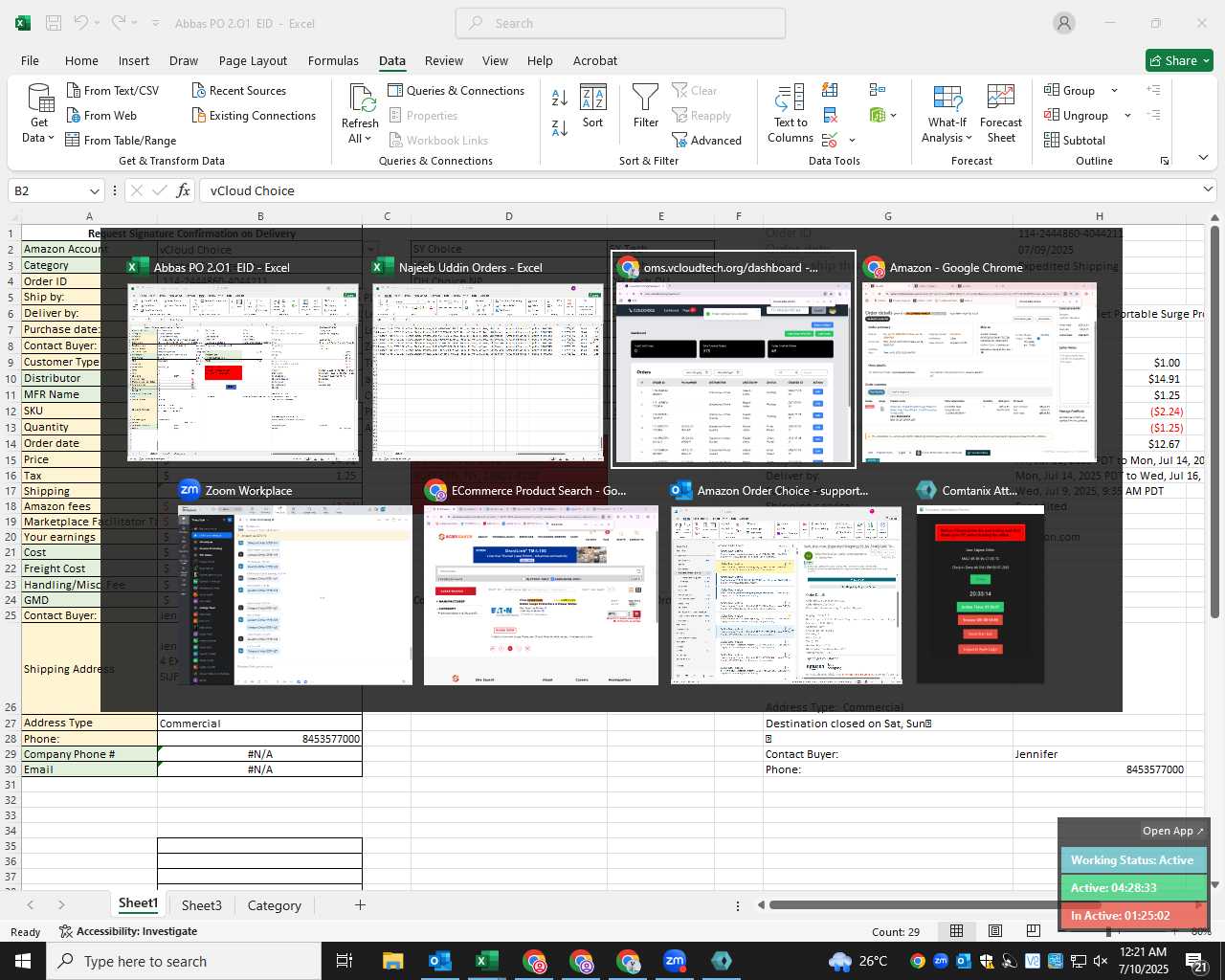Screen dimensions: 1225x980
Task: Open the File menu
Action: 30,60
